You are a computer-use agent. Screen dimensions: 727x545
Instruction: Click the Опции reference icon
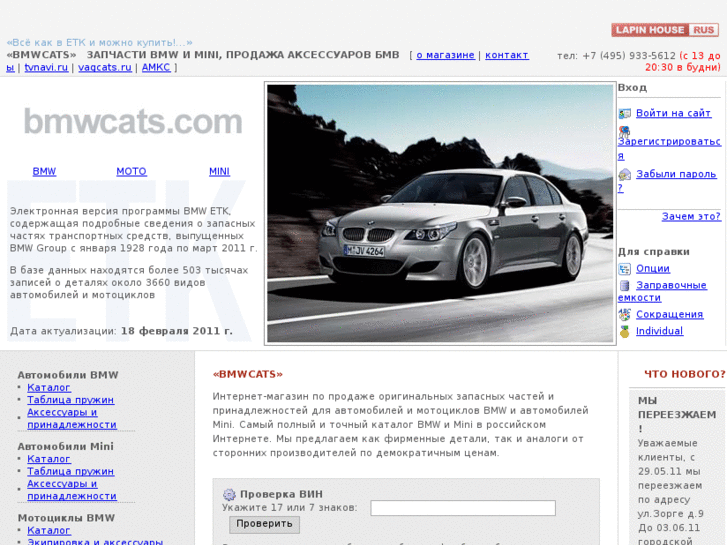[x=624, y=269]
